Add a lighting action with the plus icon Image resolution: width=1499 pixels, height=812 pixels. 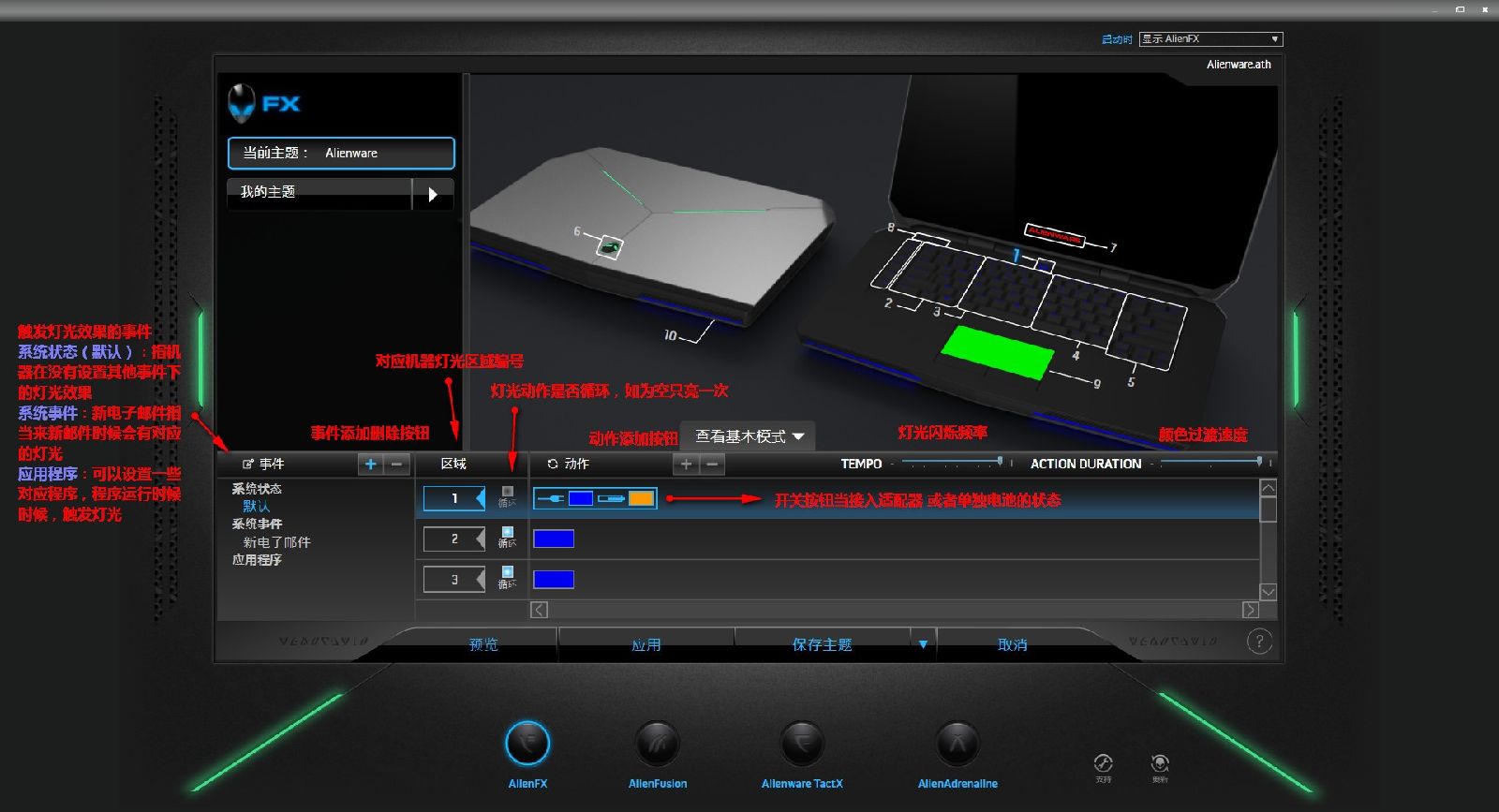(x=687, y=464)
